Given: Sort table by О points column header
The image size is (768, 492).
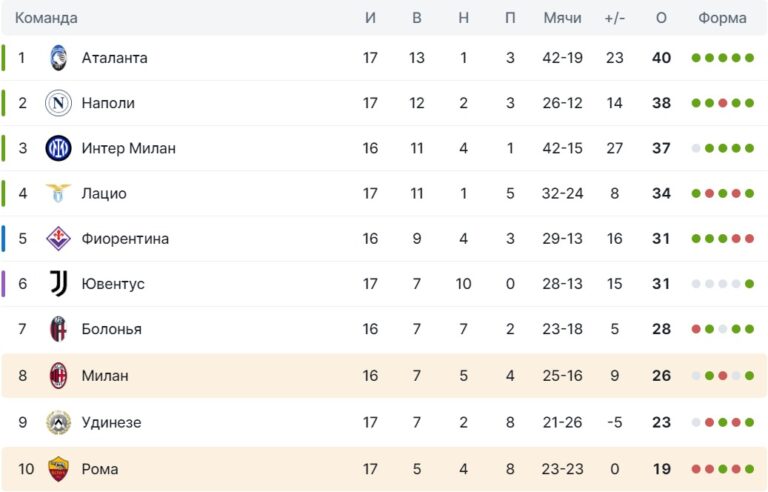Looking at the screenshot, I should coord(661,18).
